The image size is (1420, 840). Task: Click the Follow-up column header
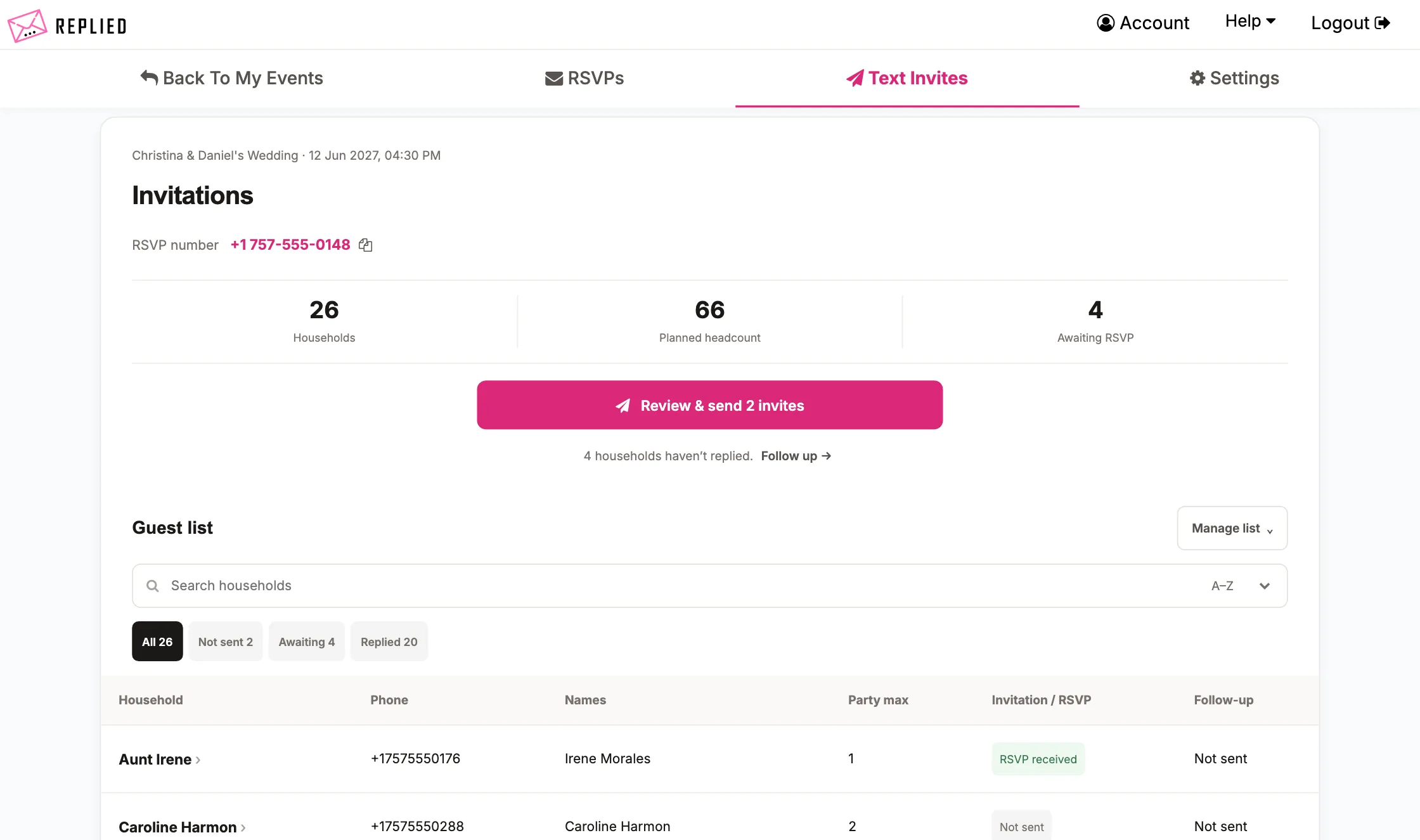(1223, 700)
